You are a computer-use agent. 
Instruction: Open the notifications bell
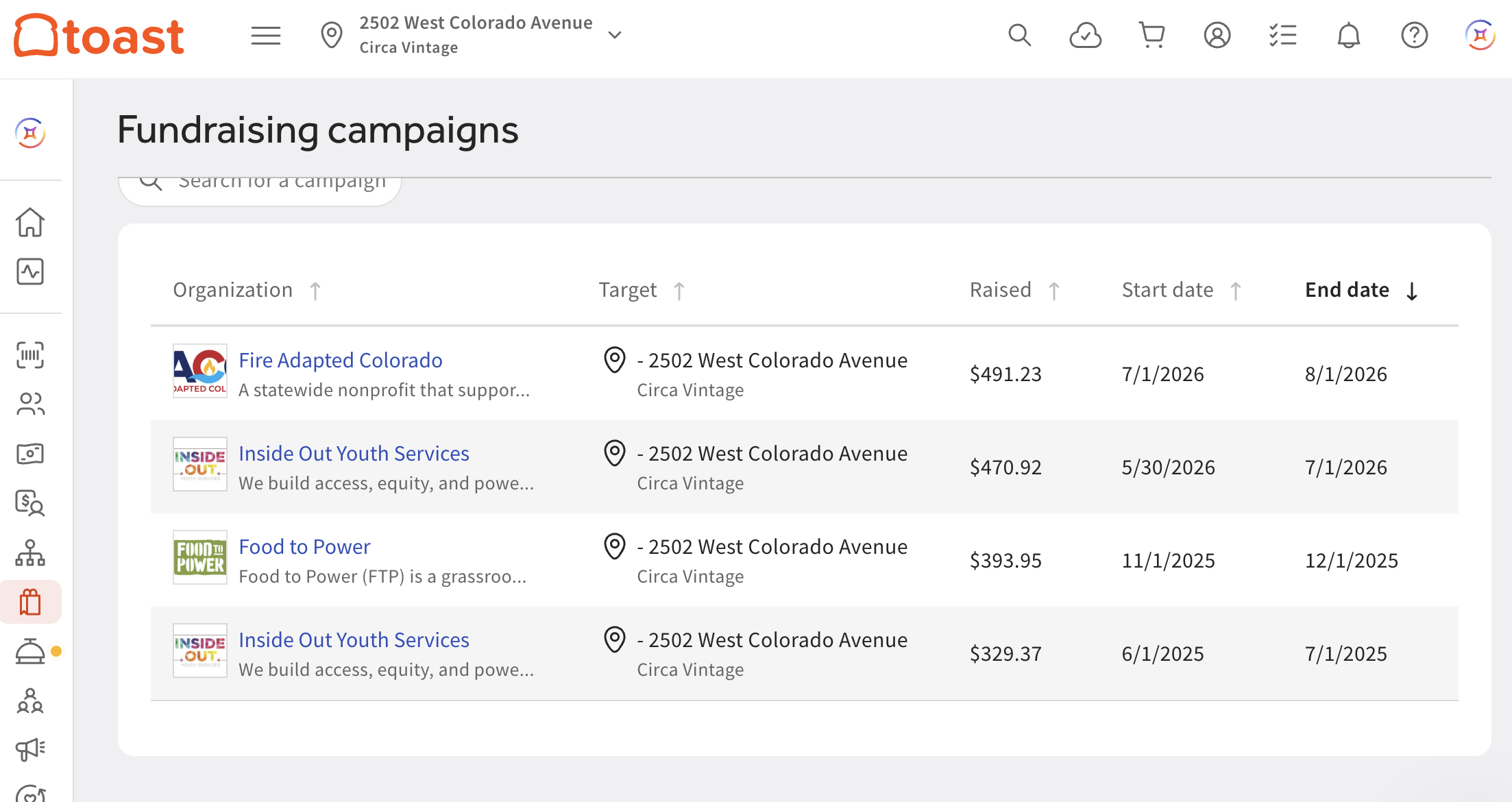click(x=1348, y=35)
